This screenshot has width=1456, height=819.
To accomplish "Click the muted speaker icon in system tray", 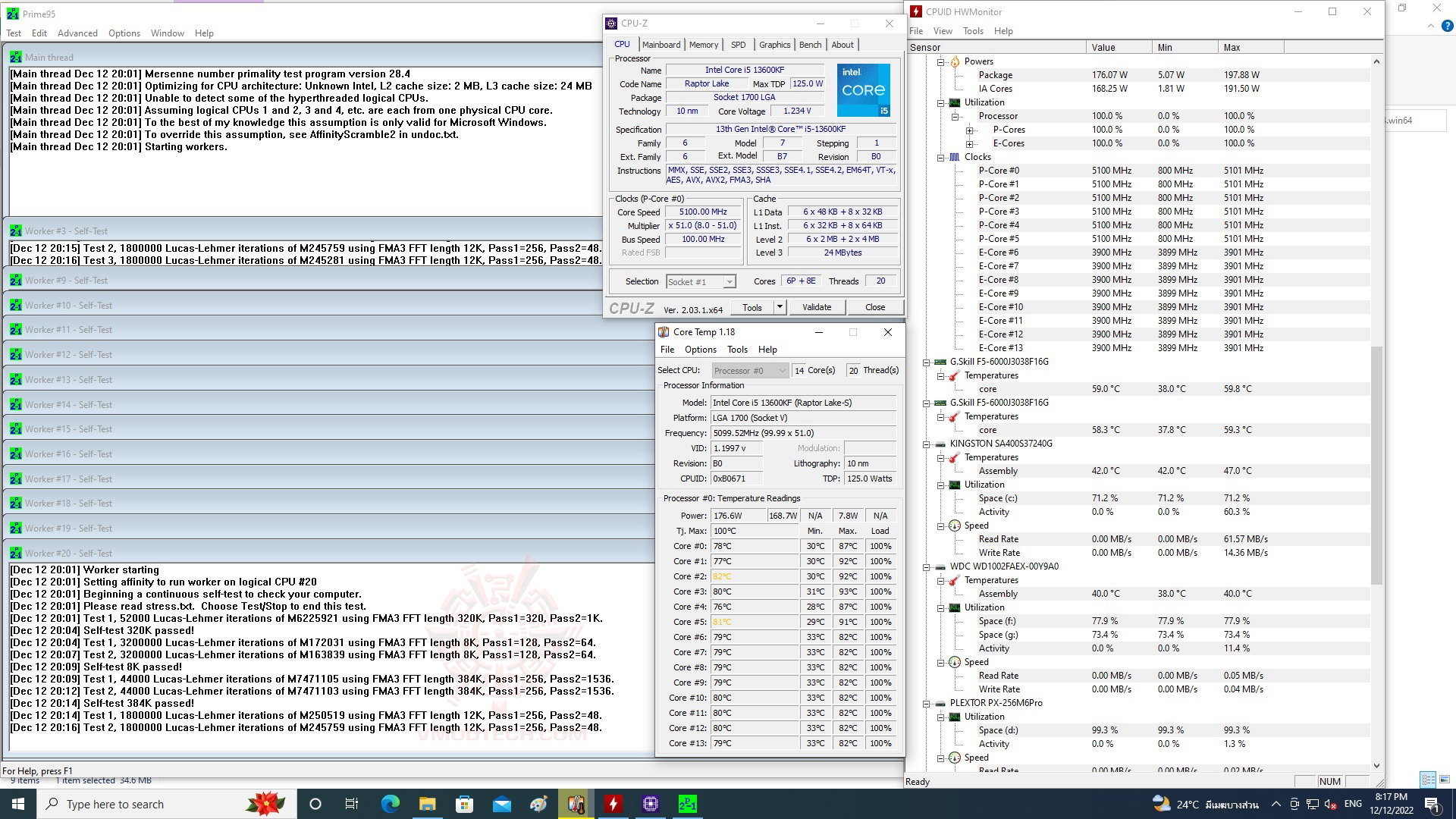I will tap(1329, 805).
